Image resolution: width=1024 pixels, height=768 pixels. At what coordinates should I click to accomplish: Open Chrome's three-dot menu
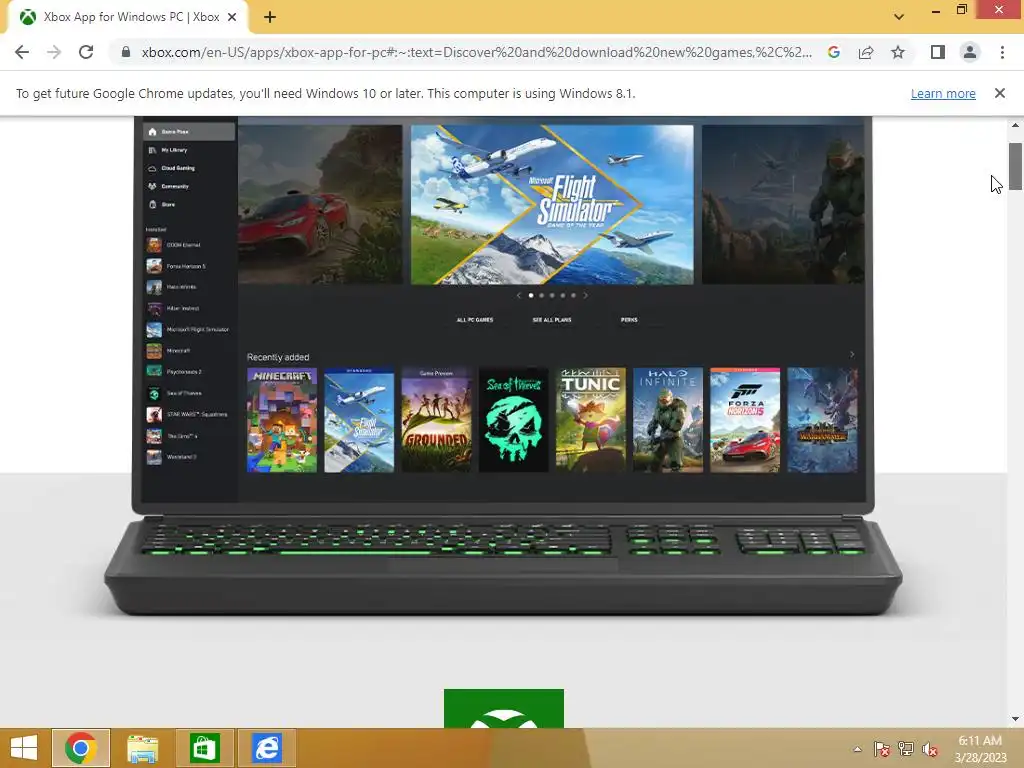coord(1002,52)
